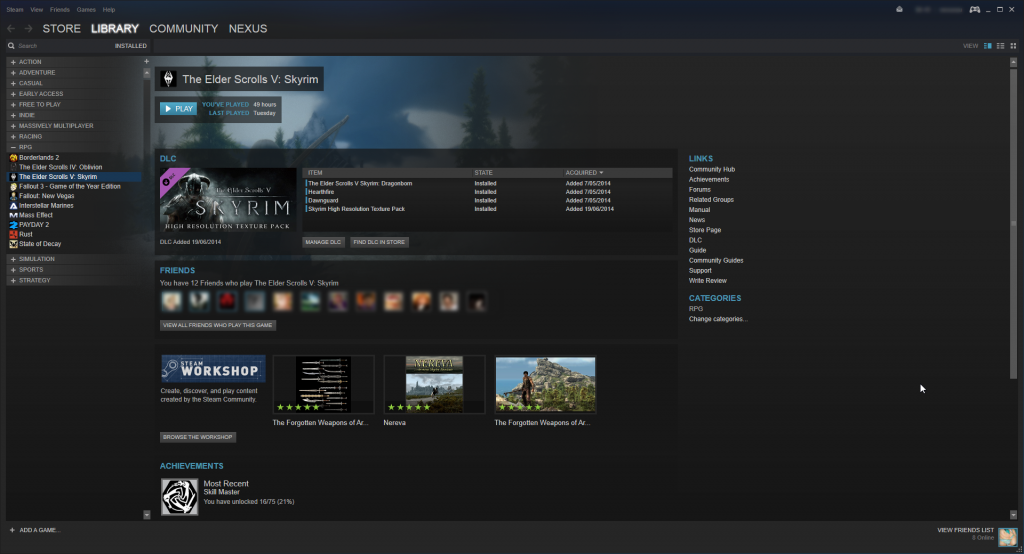
Task: Click Fallout 3 game icon
Action: tap(13, 186)
